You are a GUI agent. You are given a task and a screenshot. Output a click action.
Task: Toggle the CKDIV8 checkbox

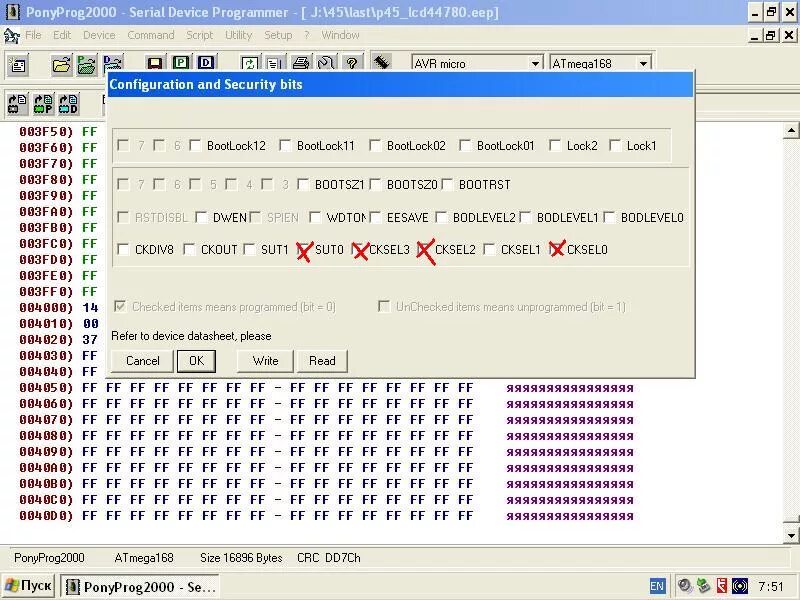pyautogui.click(x=123, y=249)
